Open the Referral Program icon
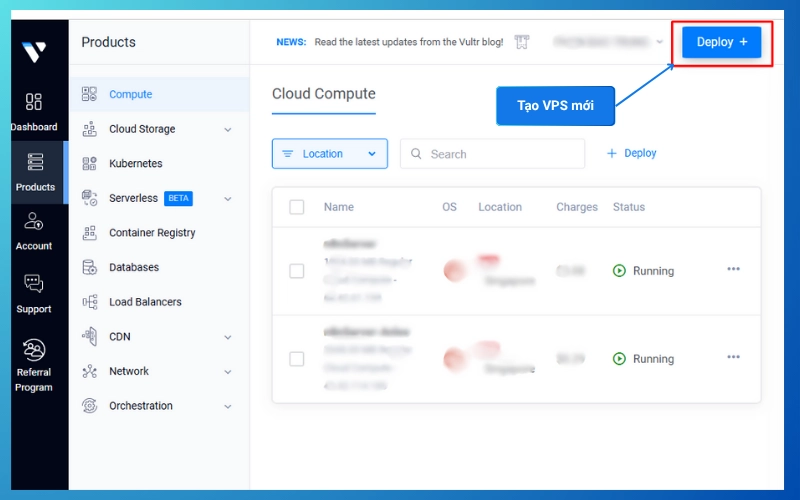This screenshot has height=500, width=800. (34, 350)
